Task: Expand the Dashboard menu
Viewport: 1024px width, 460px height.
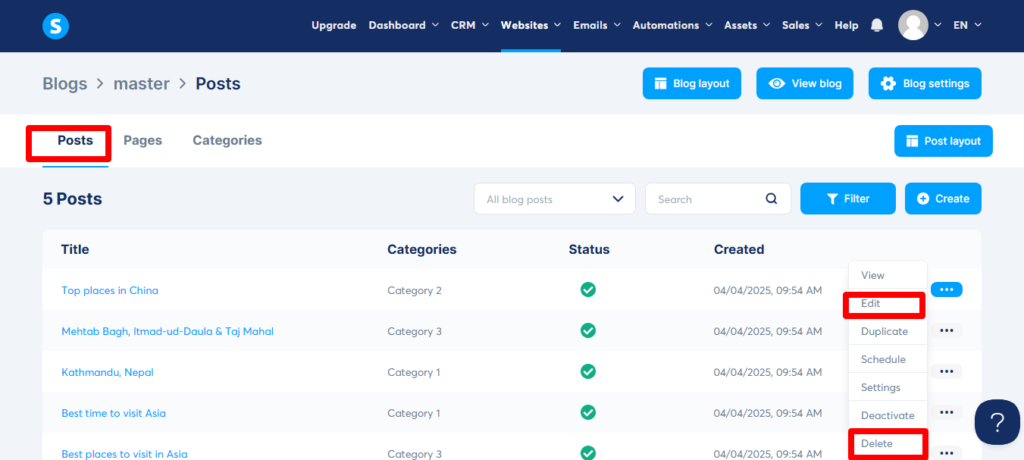Action: click(404, 25)
